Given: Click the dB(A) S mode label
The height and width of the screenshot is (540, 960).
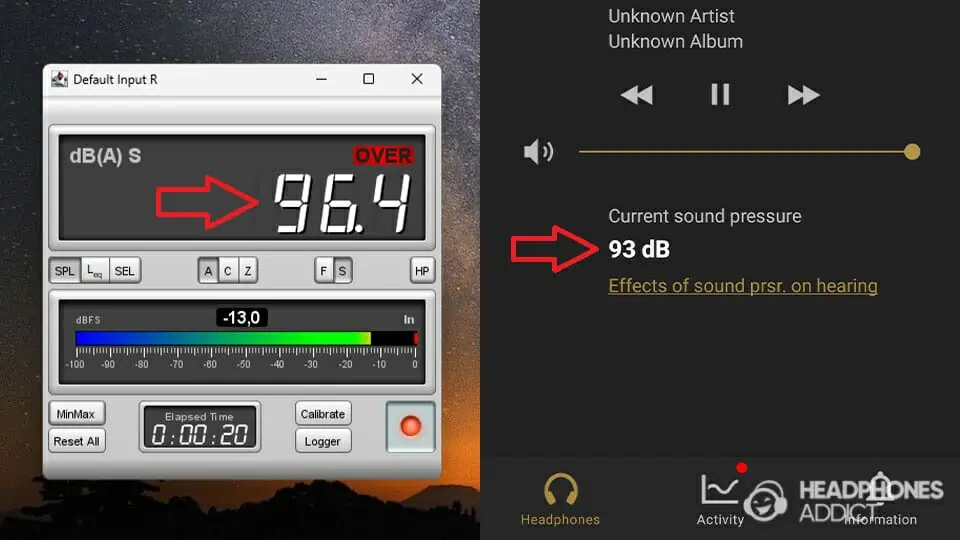Looking at the screenshot, I should click(x=105, y=156).
